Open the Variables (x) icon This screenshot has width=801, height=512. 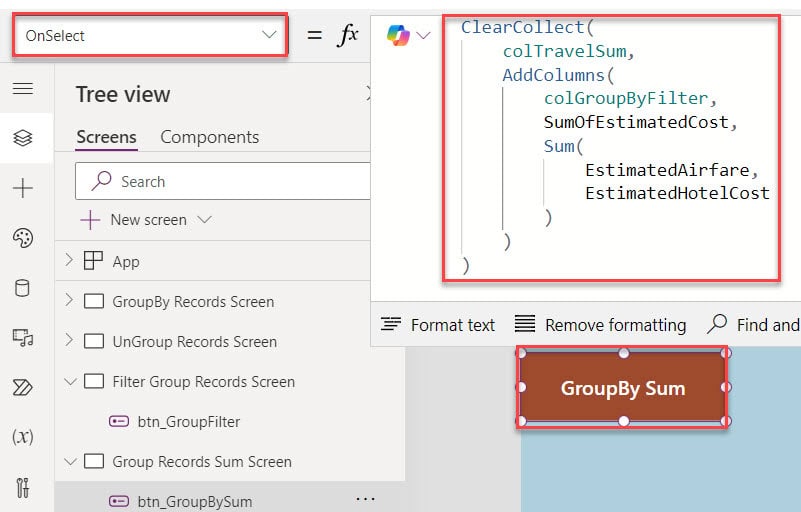pos(23,437)
